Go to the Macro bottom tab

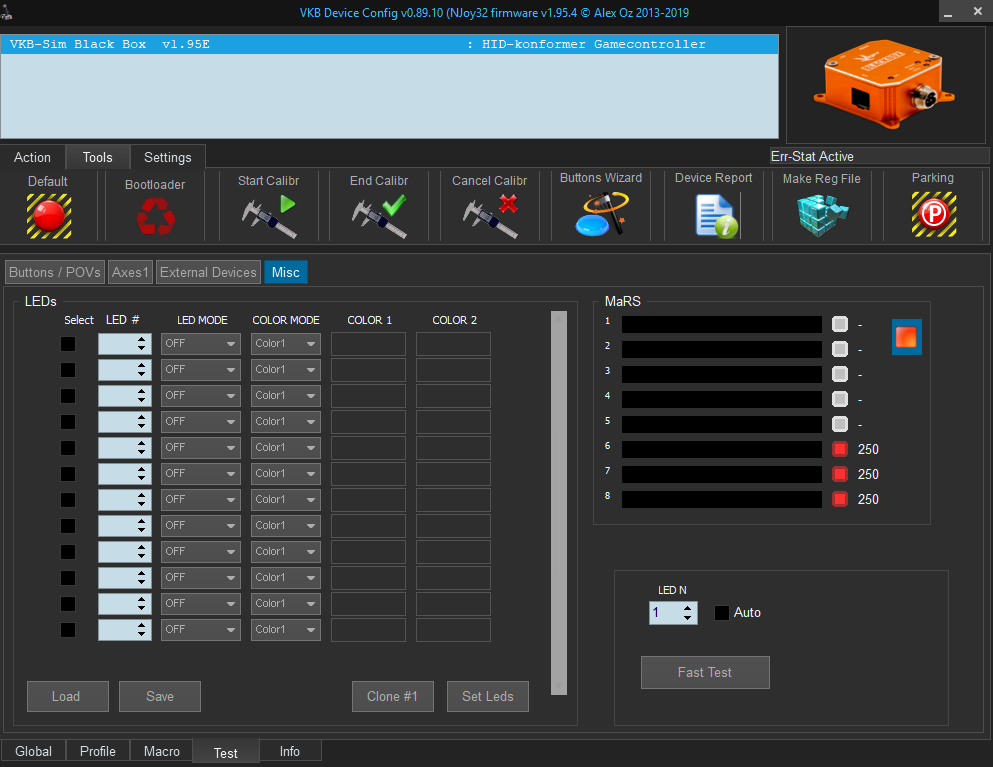point(162,751)
